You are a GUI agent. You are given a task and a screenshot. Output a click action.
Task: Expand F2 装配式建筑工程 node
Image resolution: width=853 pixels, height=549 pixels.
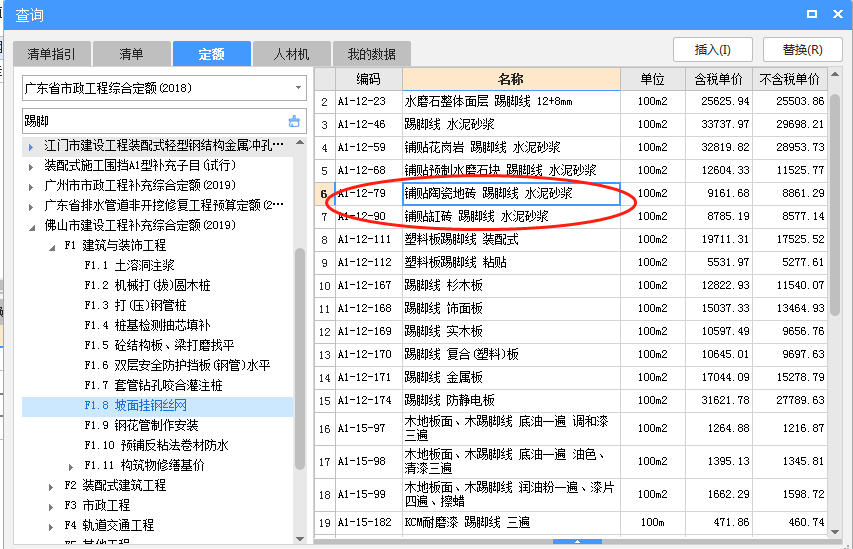coord(51,487)
